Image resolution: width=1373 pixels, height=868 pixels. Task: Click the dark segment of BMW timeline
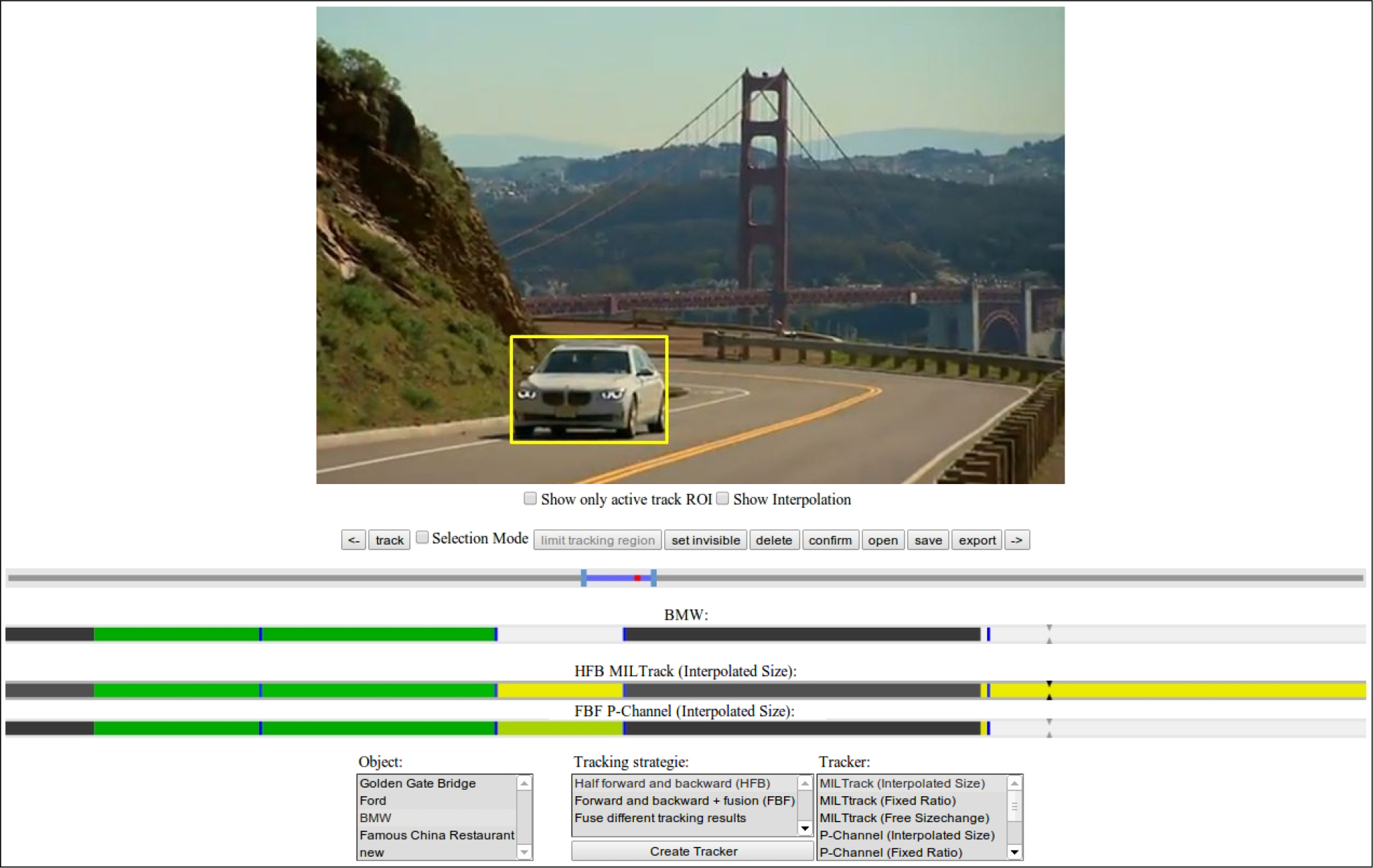[x=802, y=634]
